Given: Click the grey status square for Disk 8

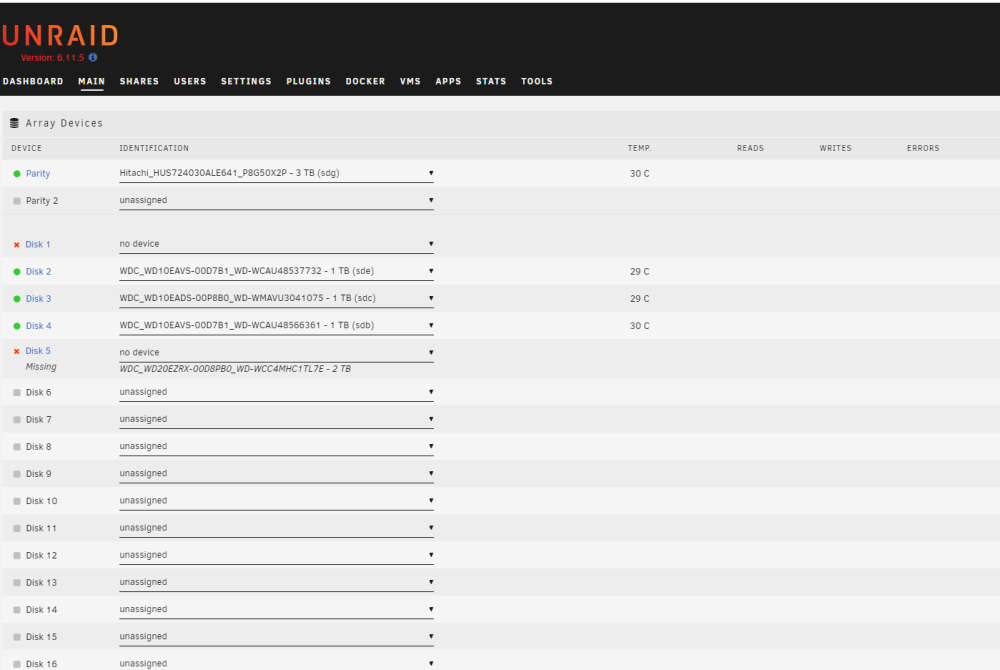Looking at the screenshot, I should click(x=17, y=447).
